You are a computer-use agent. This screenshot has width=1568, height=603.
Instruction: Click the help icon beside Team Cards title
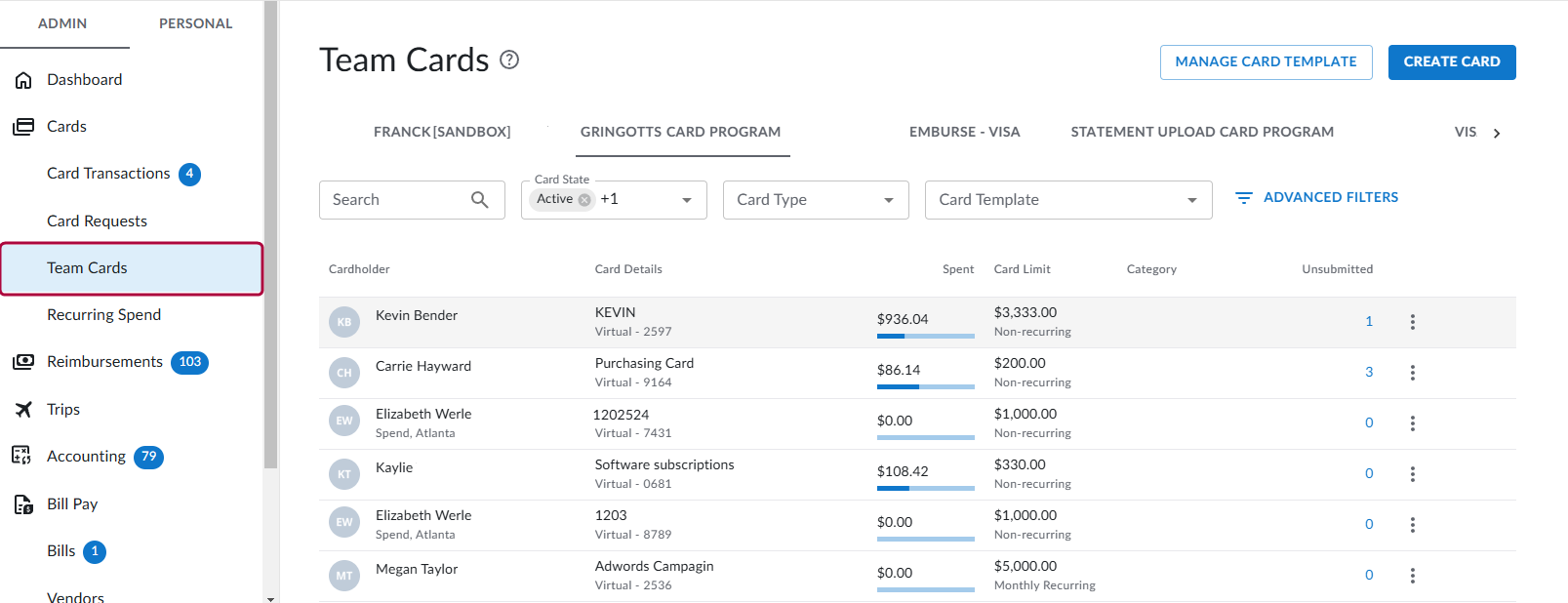(x=509, y=60)
